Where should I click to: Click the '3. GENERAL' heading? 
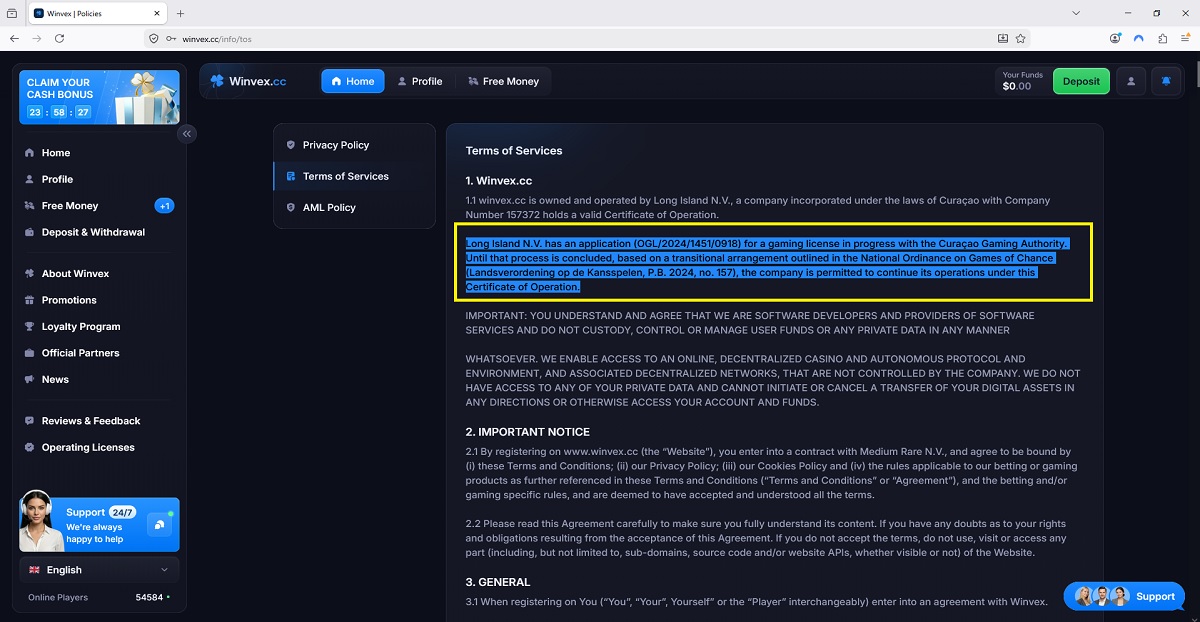[x=498, y=582]
